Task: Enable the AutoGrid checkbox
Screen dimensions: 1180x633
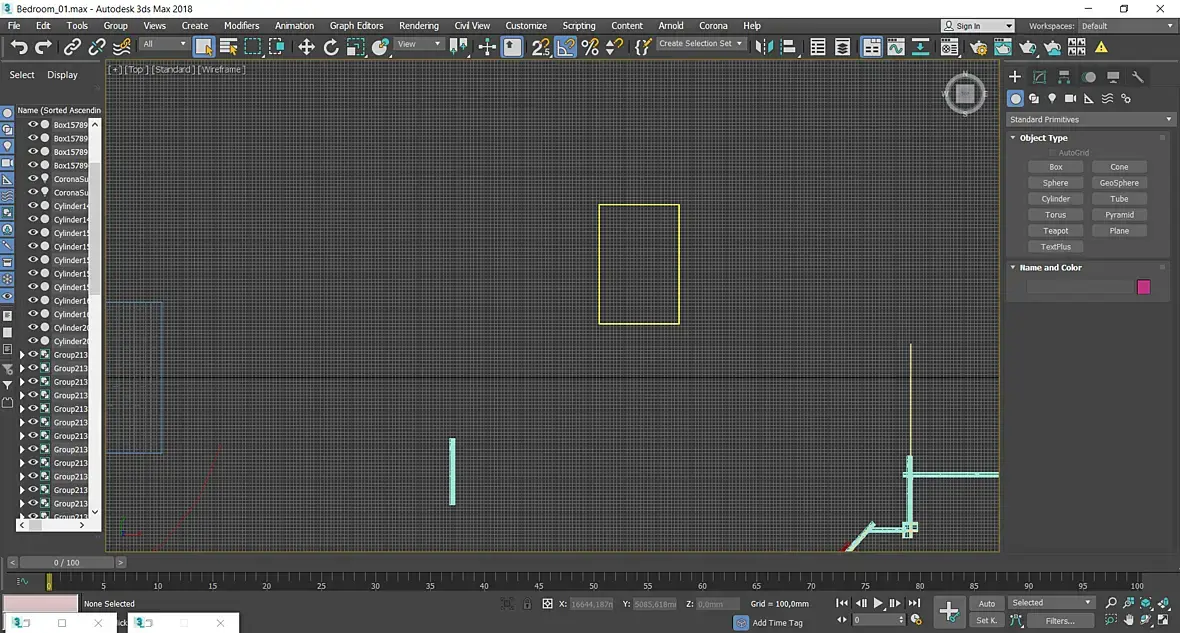Action: (x=1053, y=153)
